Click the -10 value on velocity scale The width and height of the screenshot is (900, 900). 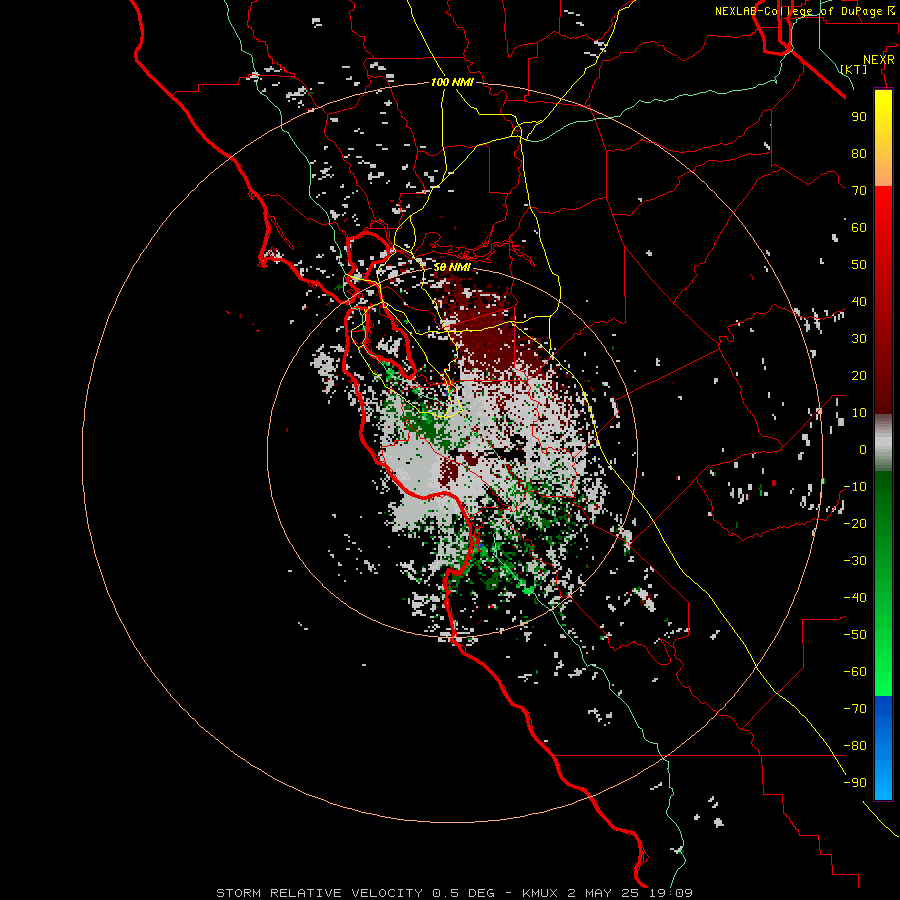coord(855,487)
